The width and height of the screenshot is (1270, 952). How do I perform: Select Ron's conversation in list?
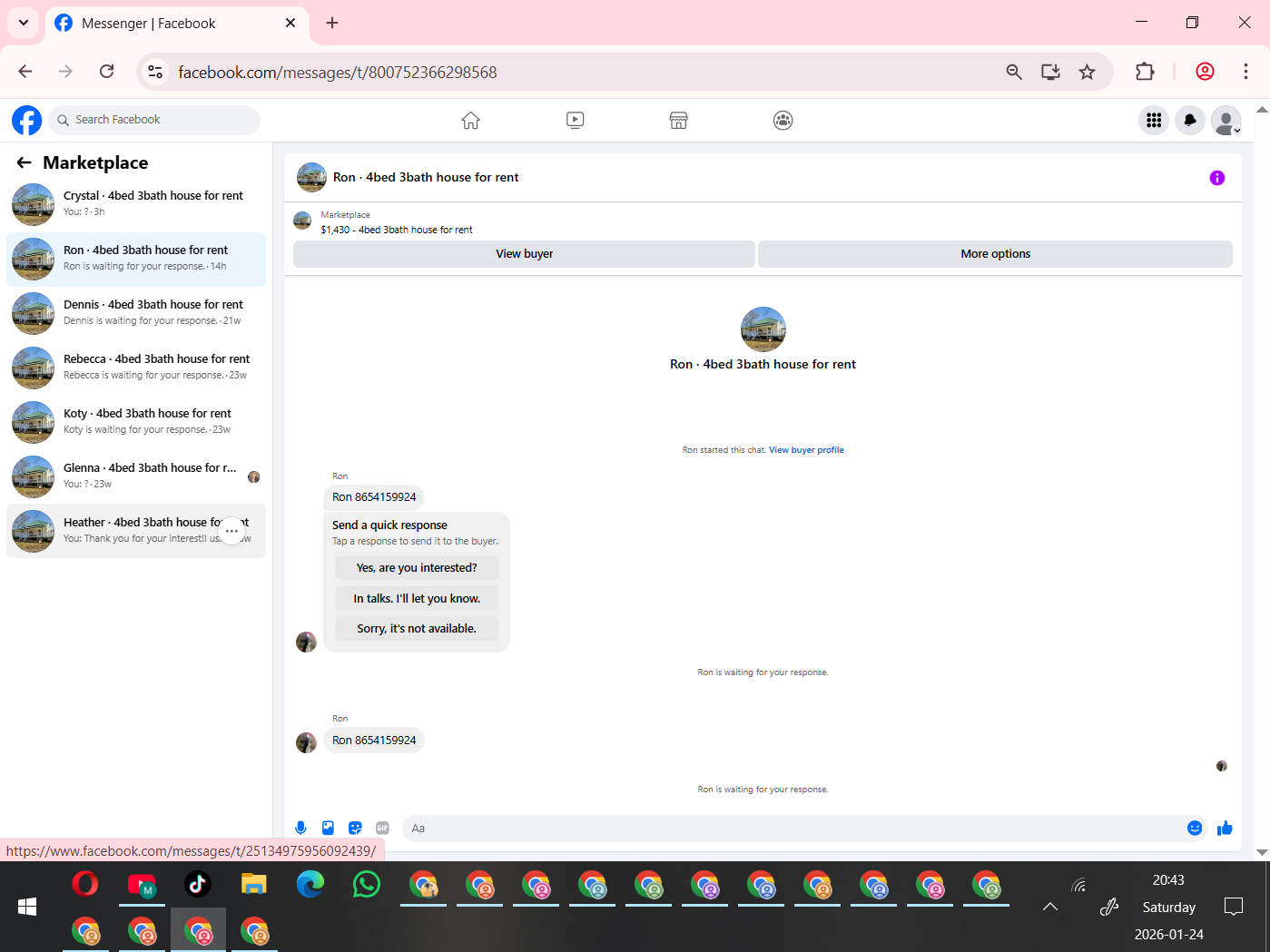click(x=136, y=259)
